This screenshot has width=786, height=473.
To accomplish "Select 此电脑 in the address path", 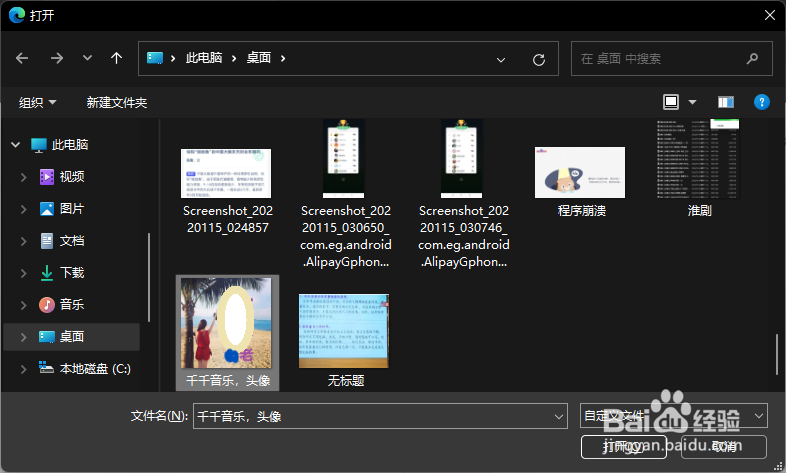I will (204, 58).
